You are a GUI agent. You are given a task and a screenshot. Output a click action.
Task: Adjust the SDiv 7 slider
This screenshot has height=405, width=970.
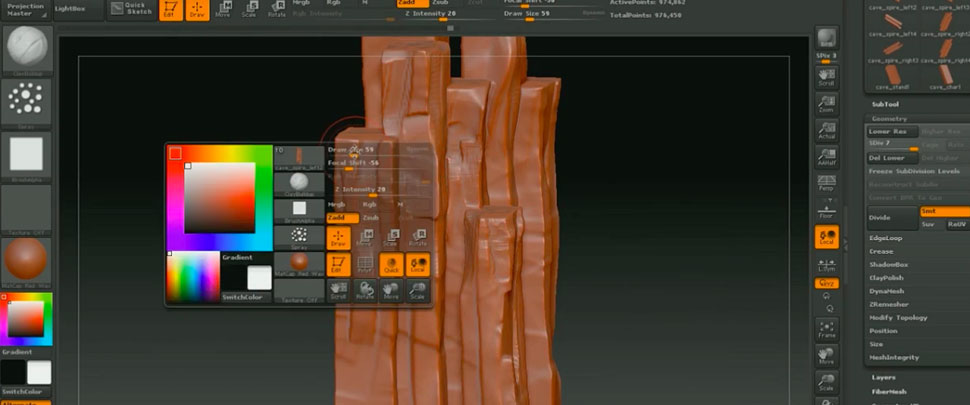pyautogui.click(x=891, y=145)
